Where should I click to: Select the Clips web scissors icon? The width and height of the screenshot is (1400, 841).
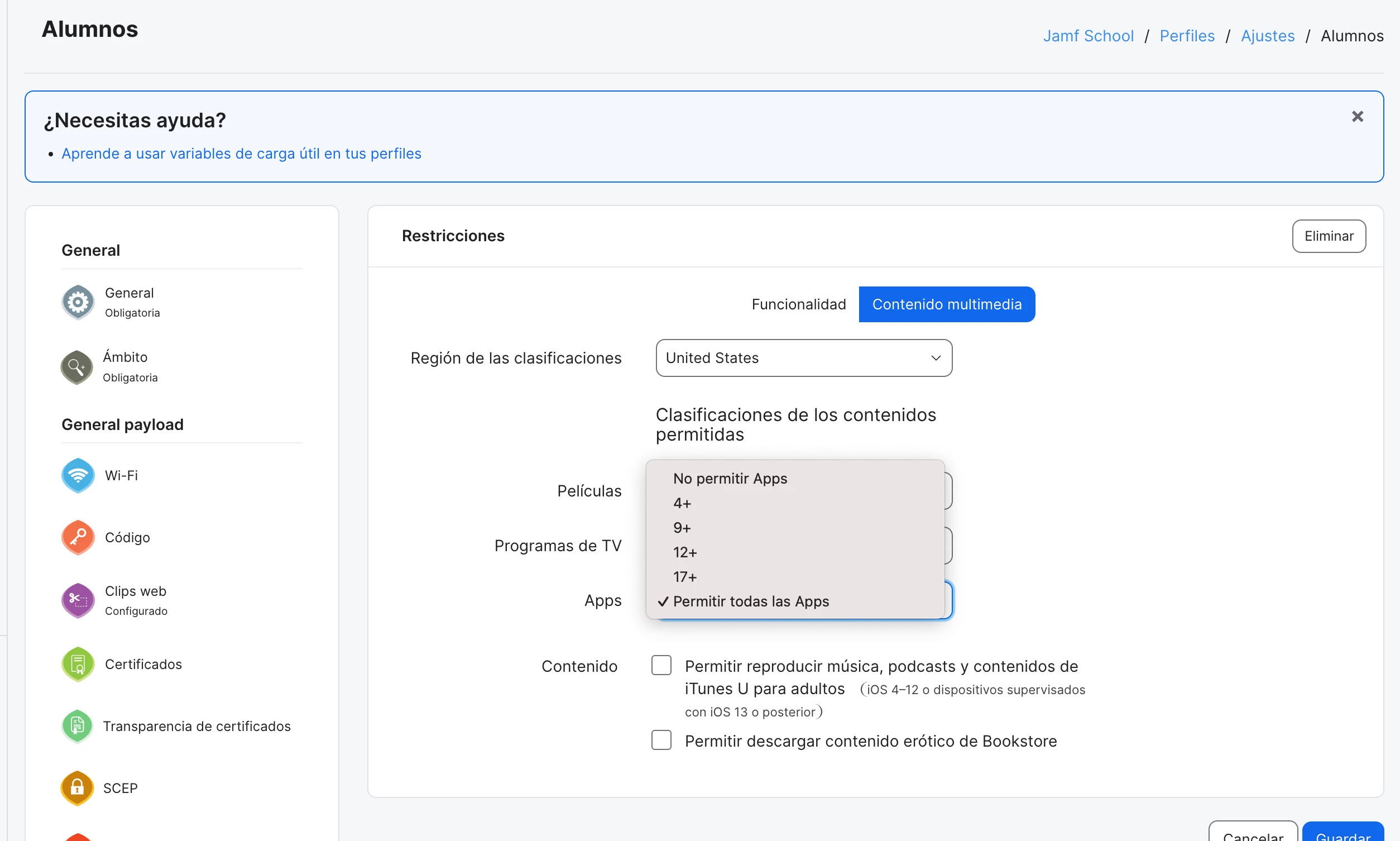[78, 600]
